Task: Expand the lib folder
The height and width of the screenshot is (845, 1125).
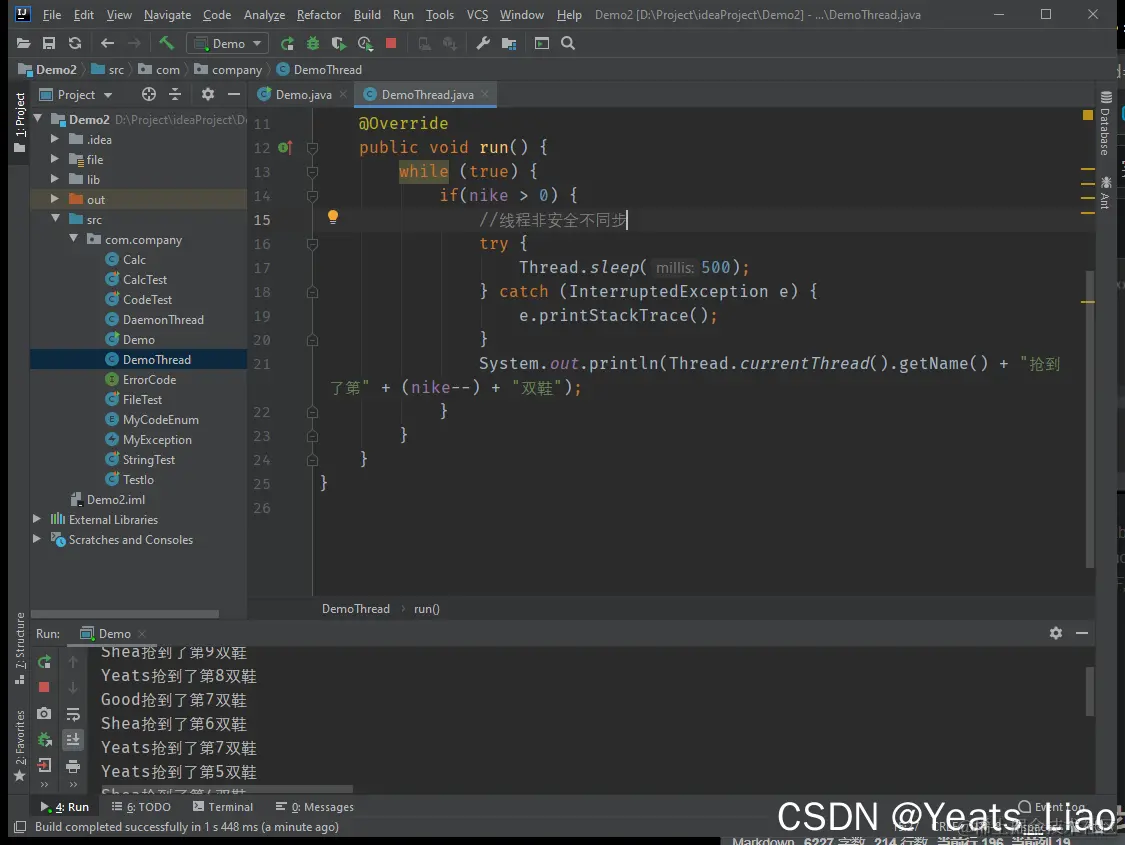Action: (55, 179)
